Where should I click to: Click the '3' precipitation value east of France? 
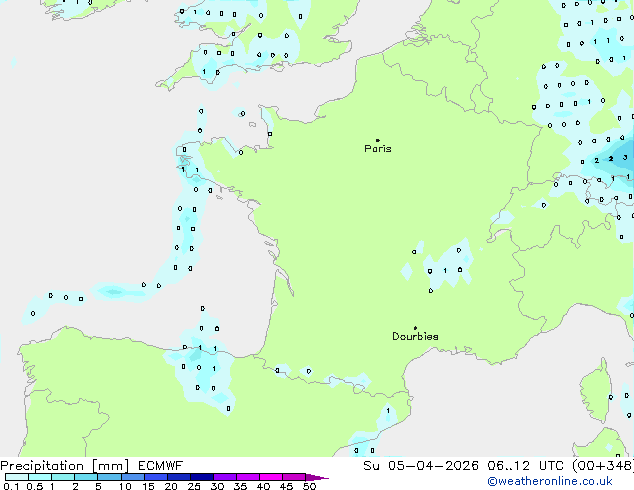click(625, 157)
